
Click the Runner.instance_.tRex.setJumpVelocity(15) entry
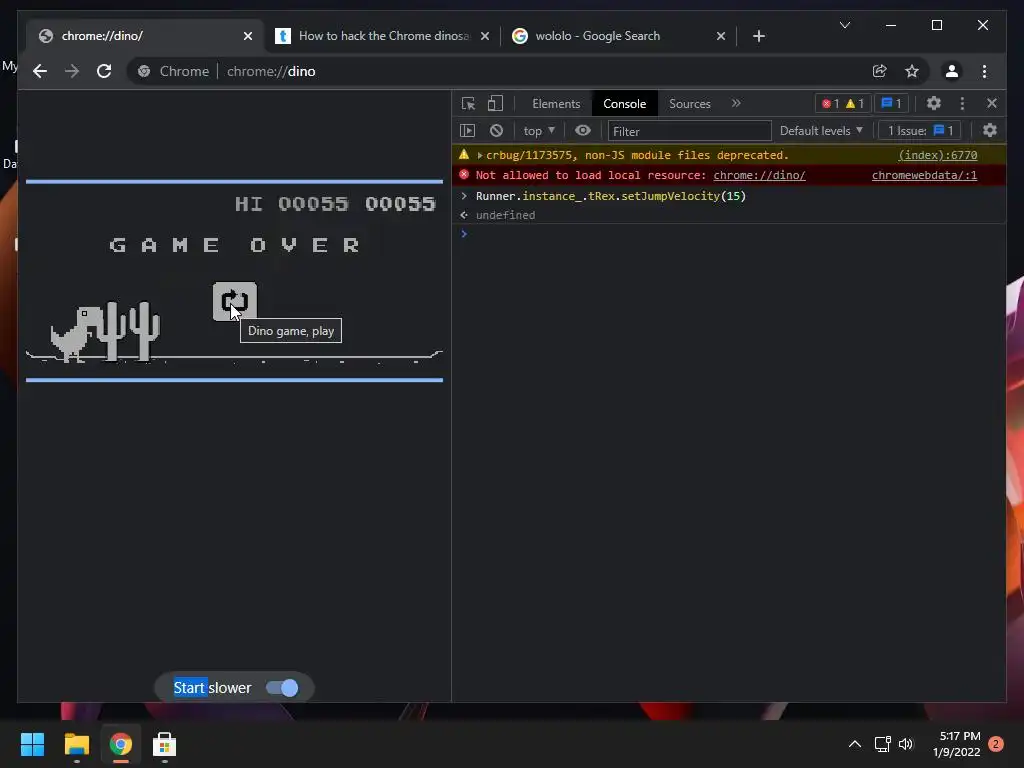(x=611, y=196)
